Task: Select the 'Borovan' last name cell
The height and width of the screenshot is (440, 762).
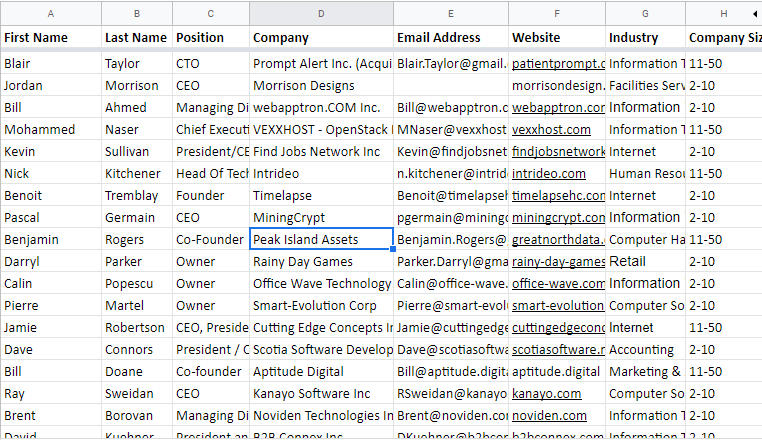Action: point(137,416)
